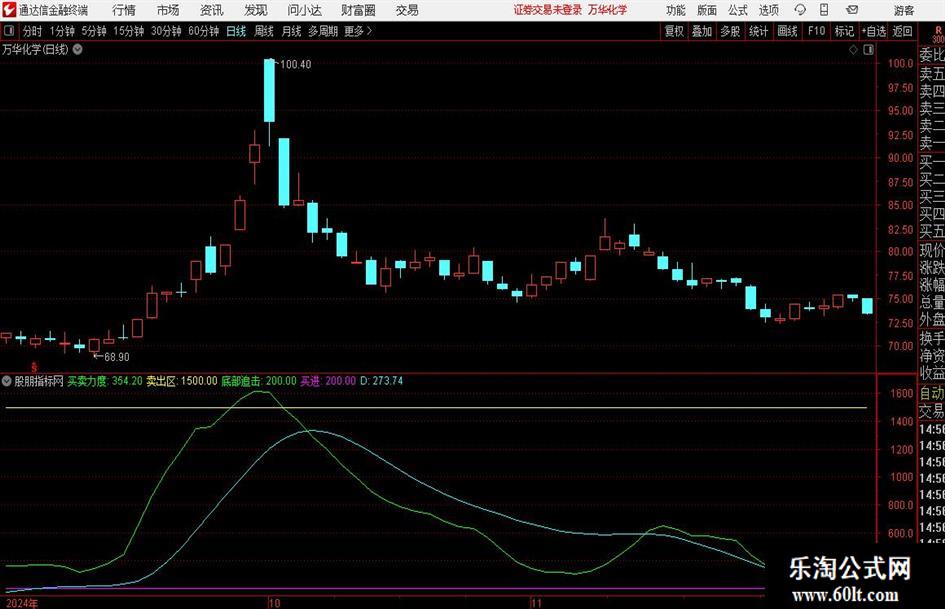Click the 叠加 overlay button
This screenshot has height=609, width=945.
tap(702, 31)
